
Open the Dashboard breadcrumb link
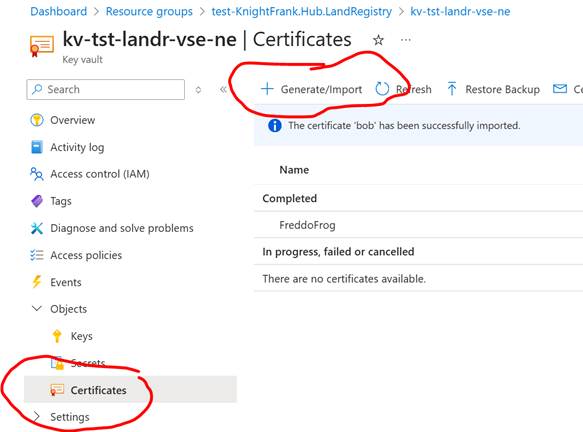click(58, 12)
